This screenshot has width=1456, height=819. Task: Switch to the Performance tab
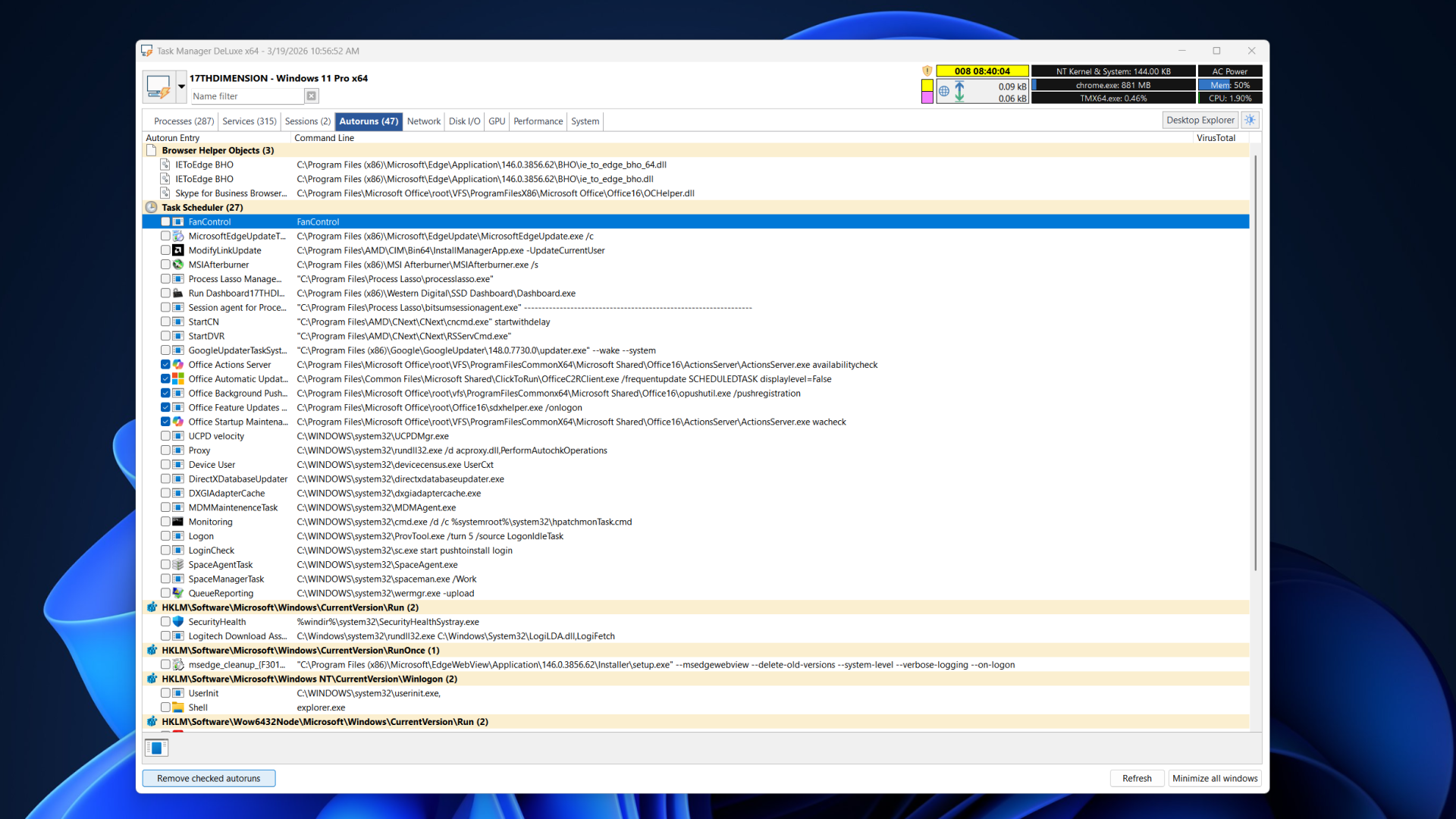pyautogui.click(x=538, y=121)
